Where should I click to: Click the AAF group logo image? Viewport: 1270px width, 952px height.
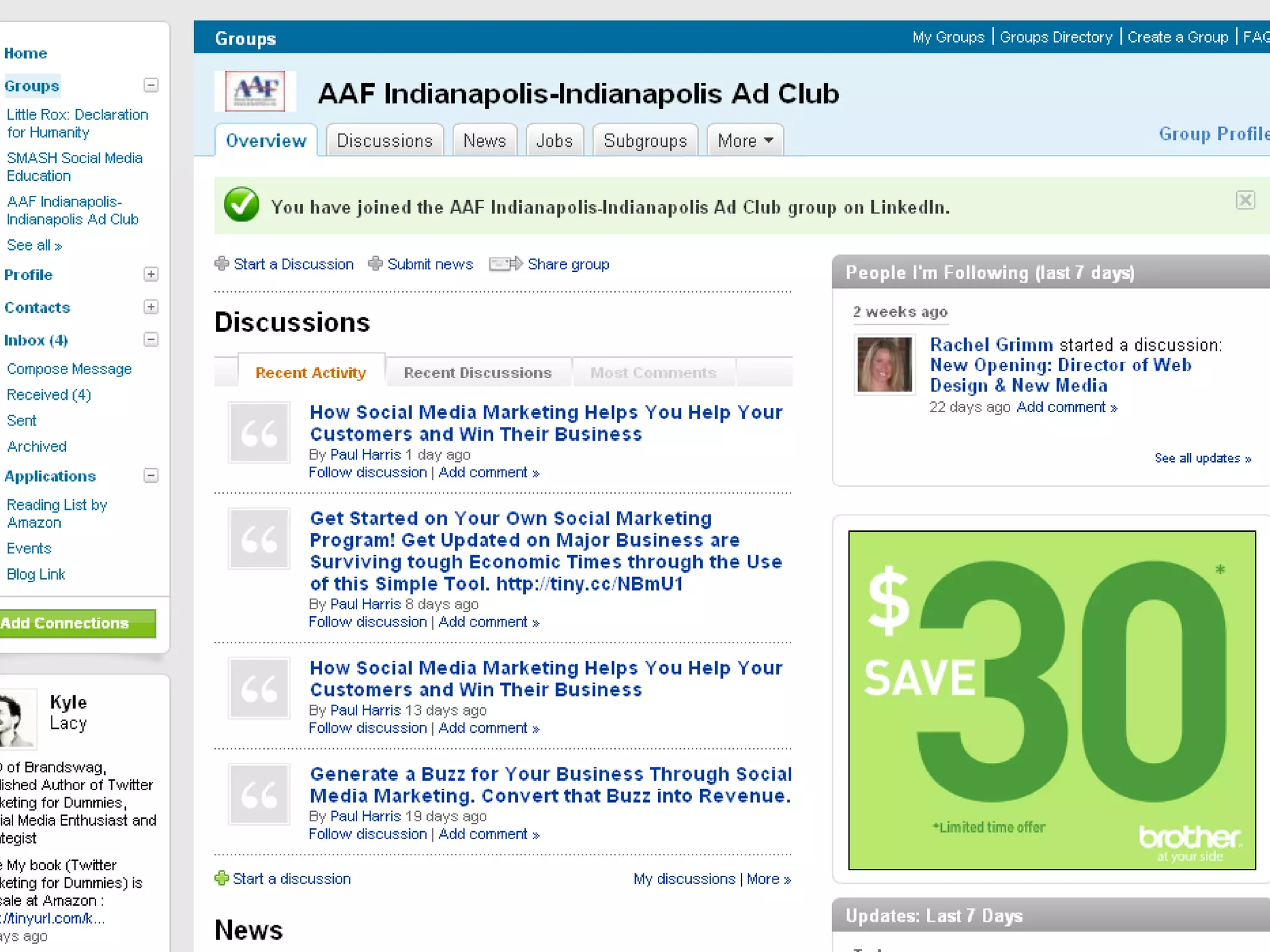click(255, 91)
